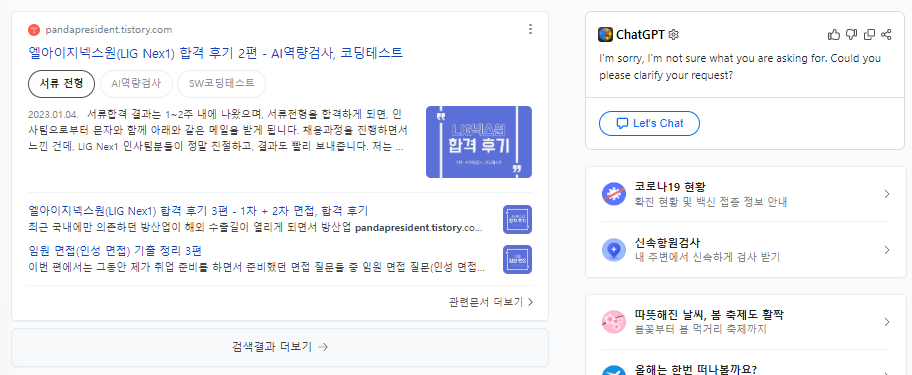Click the 신속항원검사 location pin icon
Image resolution: width=912 pixels, height=375 pixels.
[614, 250]
